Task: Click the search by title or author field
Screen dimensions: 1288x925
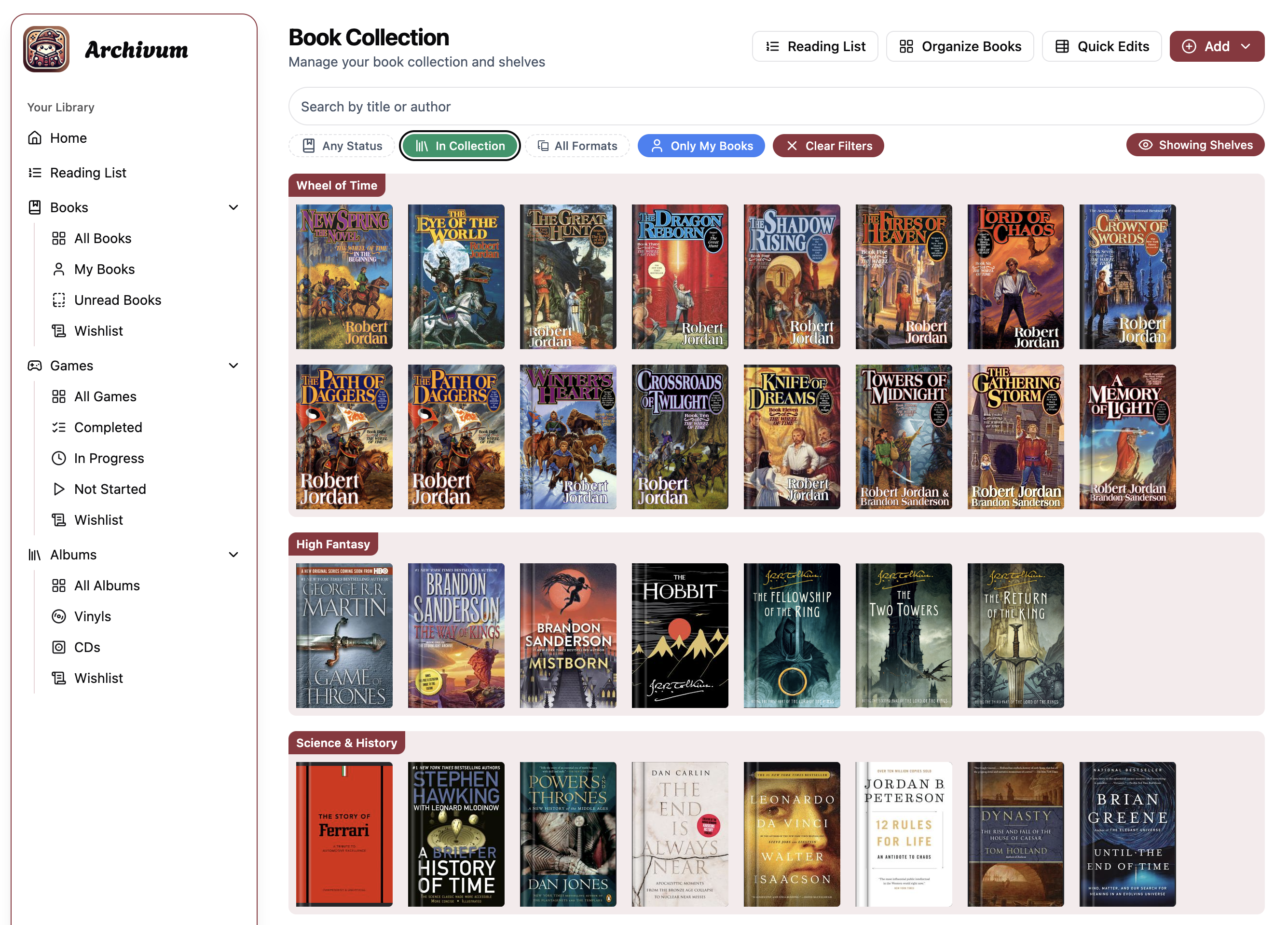Action: click(x=776, y=107)
